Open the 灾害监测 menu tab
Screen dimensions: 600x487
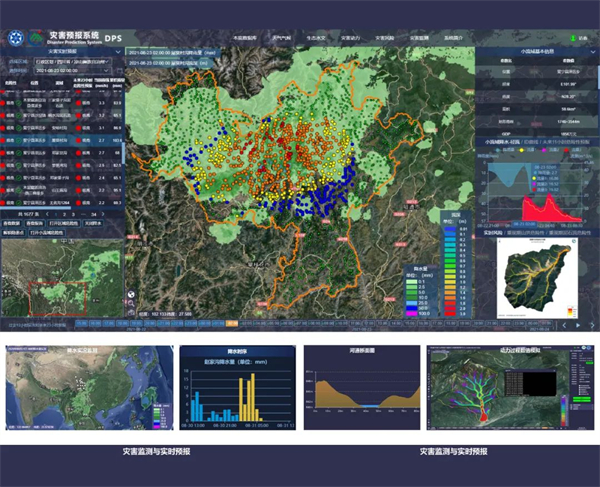(x=419, y=38)
